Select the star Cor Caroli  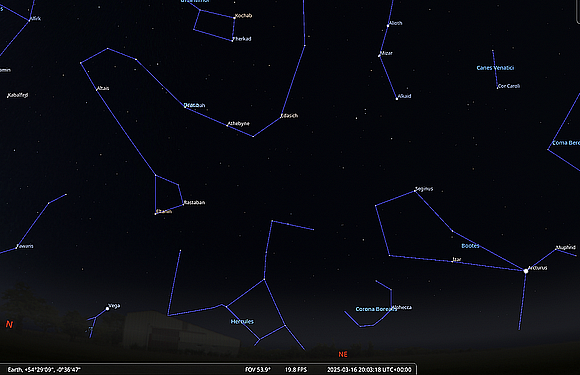(497, 88)
